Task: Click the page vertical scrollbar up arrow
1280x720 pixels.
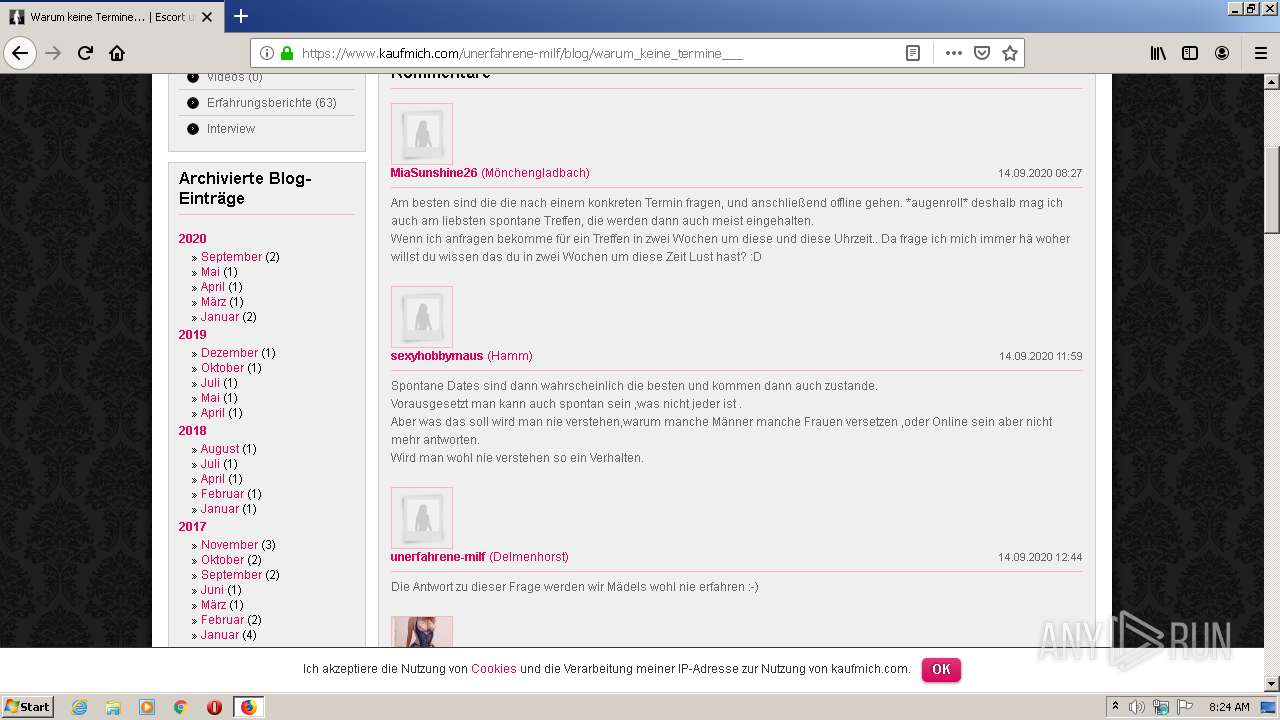Action: (x=1271, y=82)
